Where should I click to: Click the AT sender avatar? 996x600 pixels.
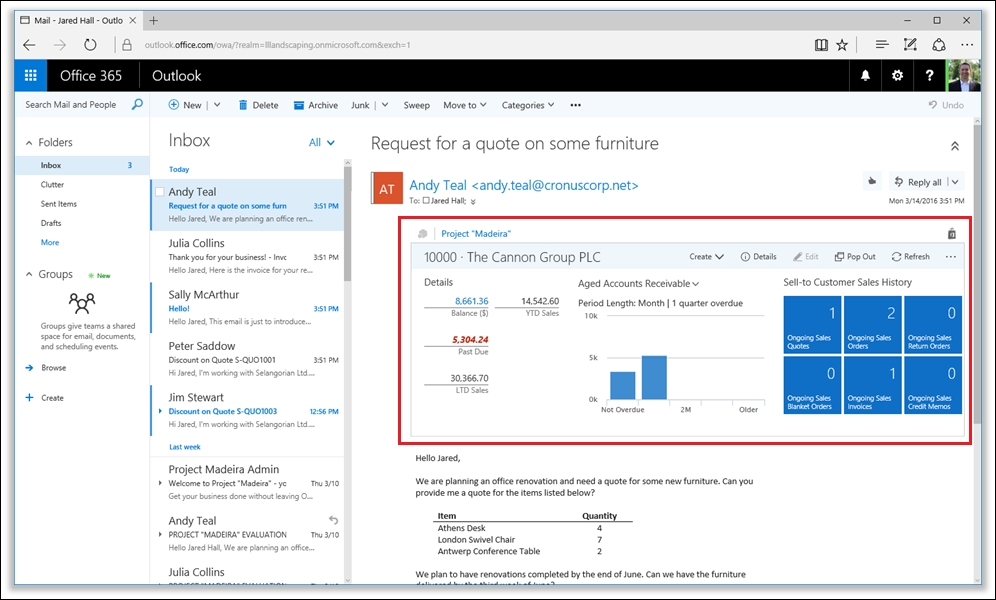pyautogui.click(x=387, y=188)
